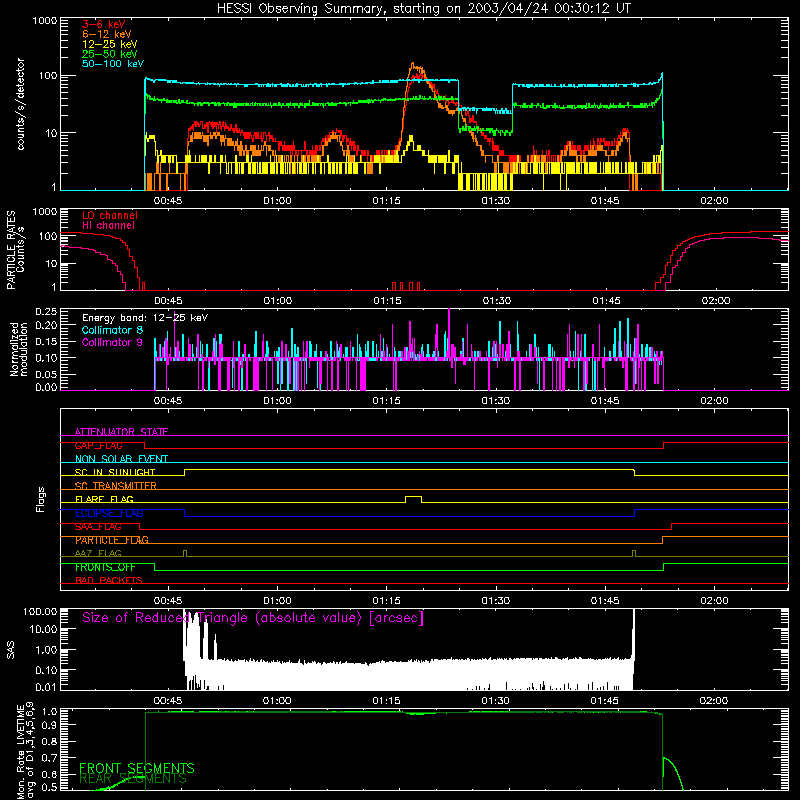Screen dimensions: 800x800
Task: Click the 0.7 tick label on the livetime axis
Action: click(x=50, y=758)
